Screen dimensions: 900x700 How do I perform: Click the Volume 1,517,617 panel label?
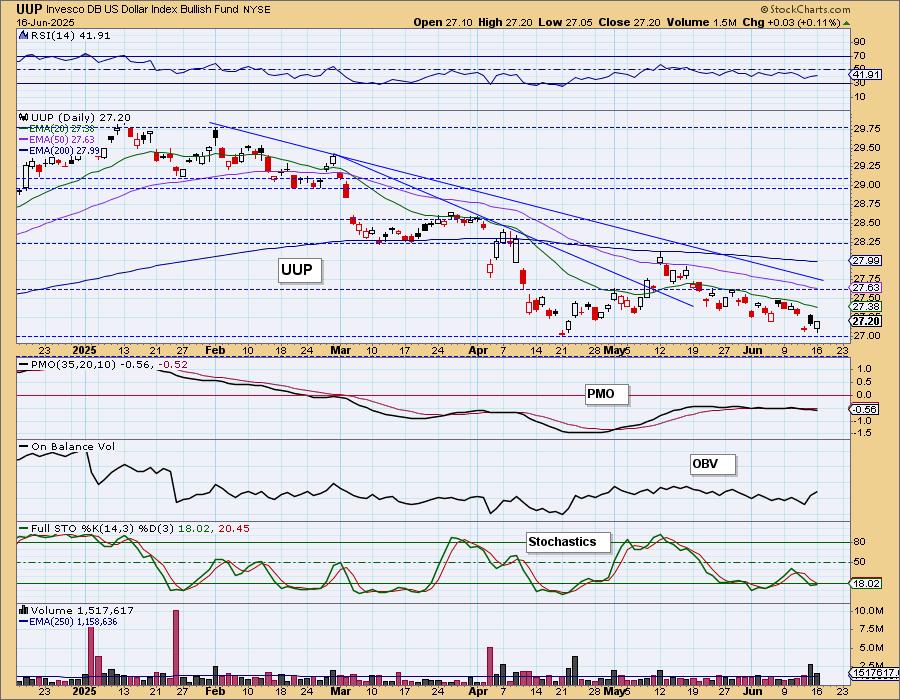[82, 611]
